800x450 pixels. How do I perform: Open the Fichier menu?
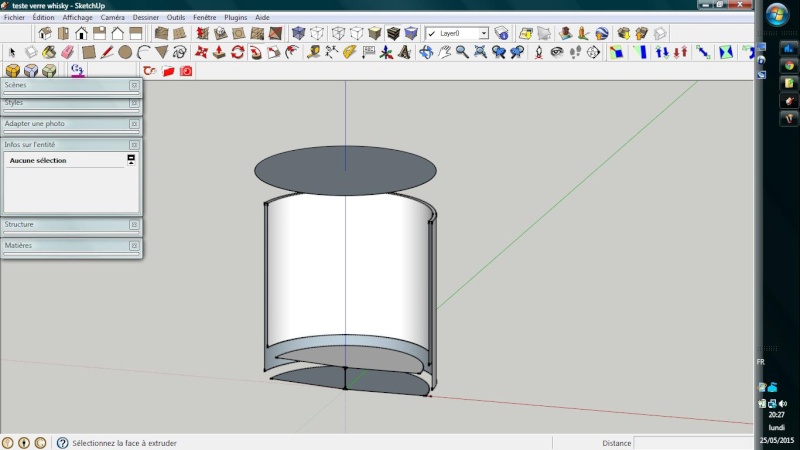pos(14,17)
